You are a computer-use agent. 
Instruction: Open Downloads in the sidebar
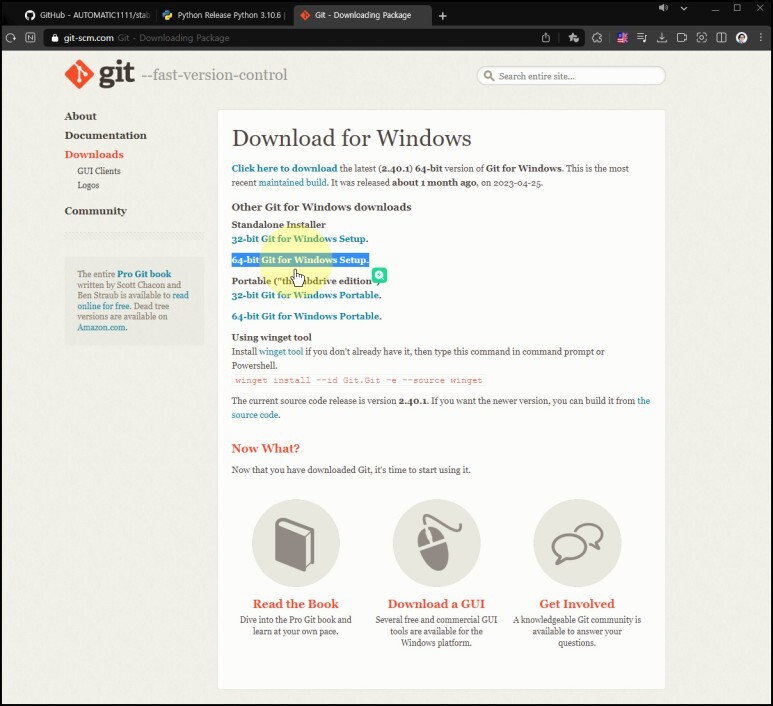94,155
